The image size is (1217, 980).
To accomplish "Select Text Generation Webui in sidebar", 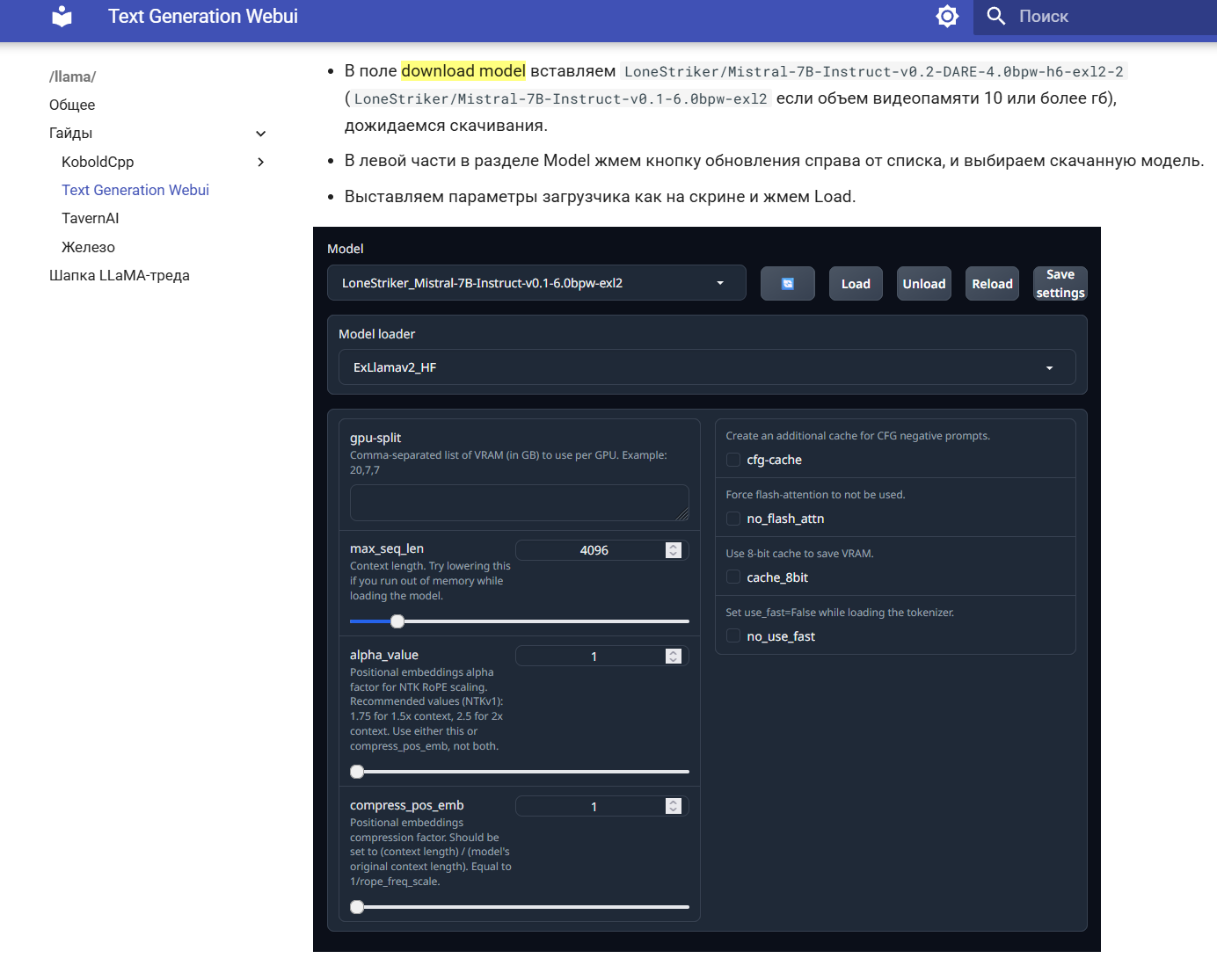I will point(135,190).
